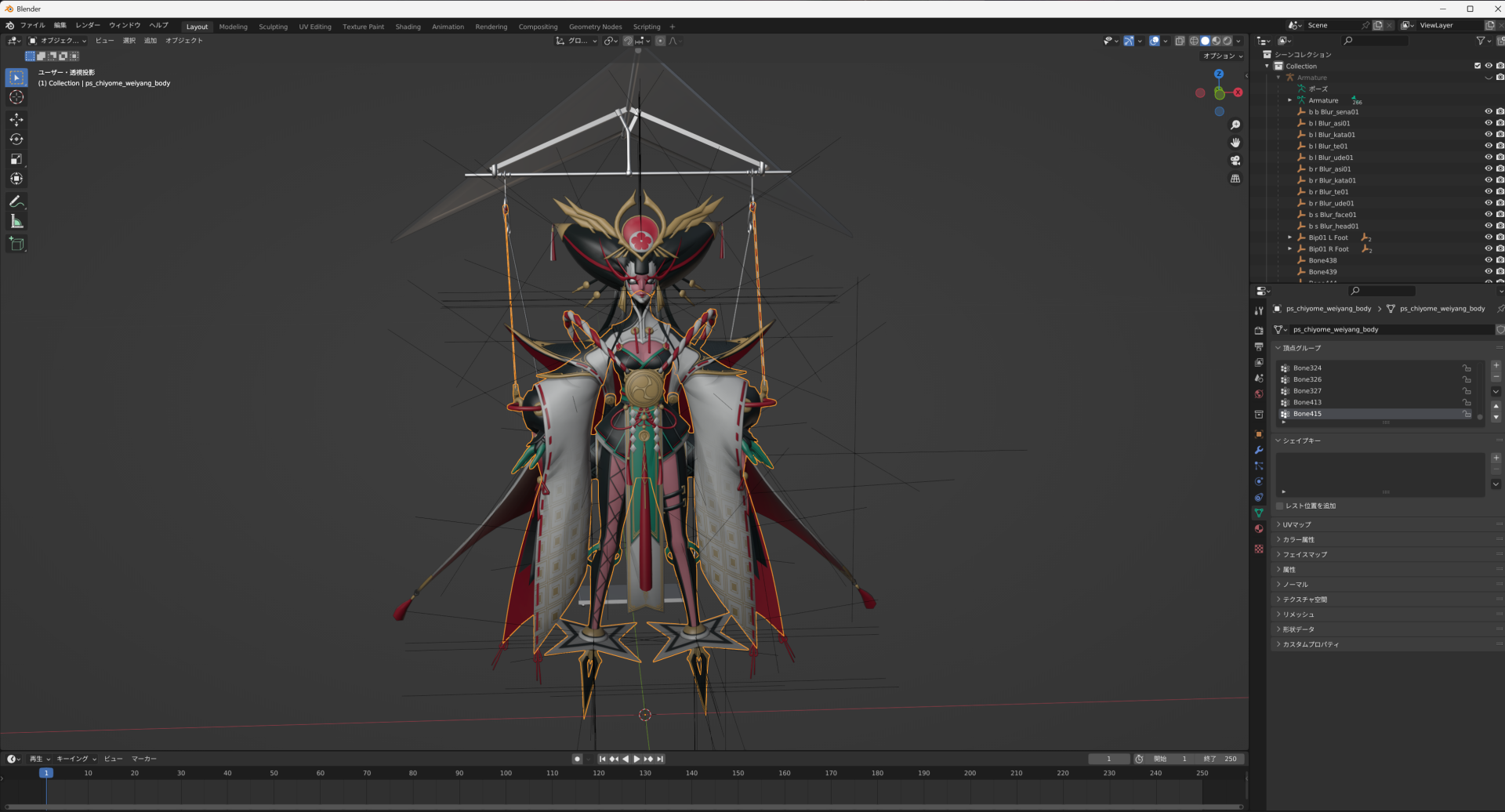Open the 編集 menu
Image resolution: width=1505 pixels, height=812 pixels.
click(x=60, y=25)
